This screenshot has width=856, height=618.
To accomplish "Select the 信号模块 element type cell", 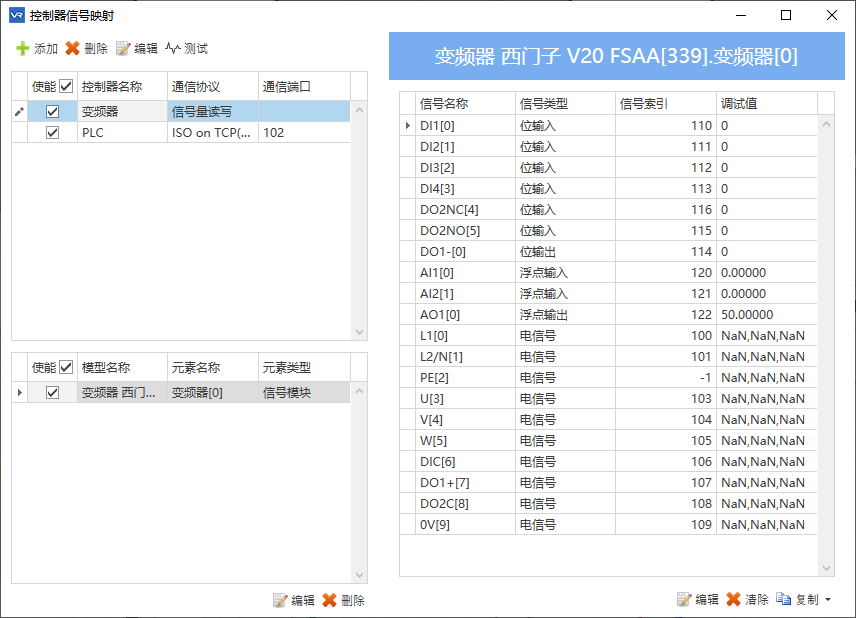I will point(305,393).
